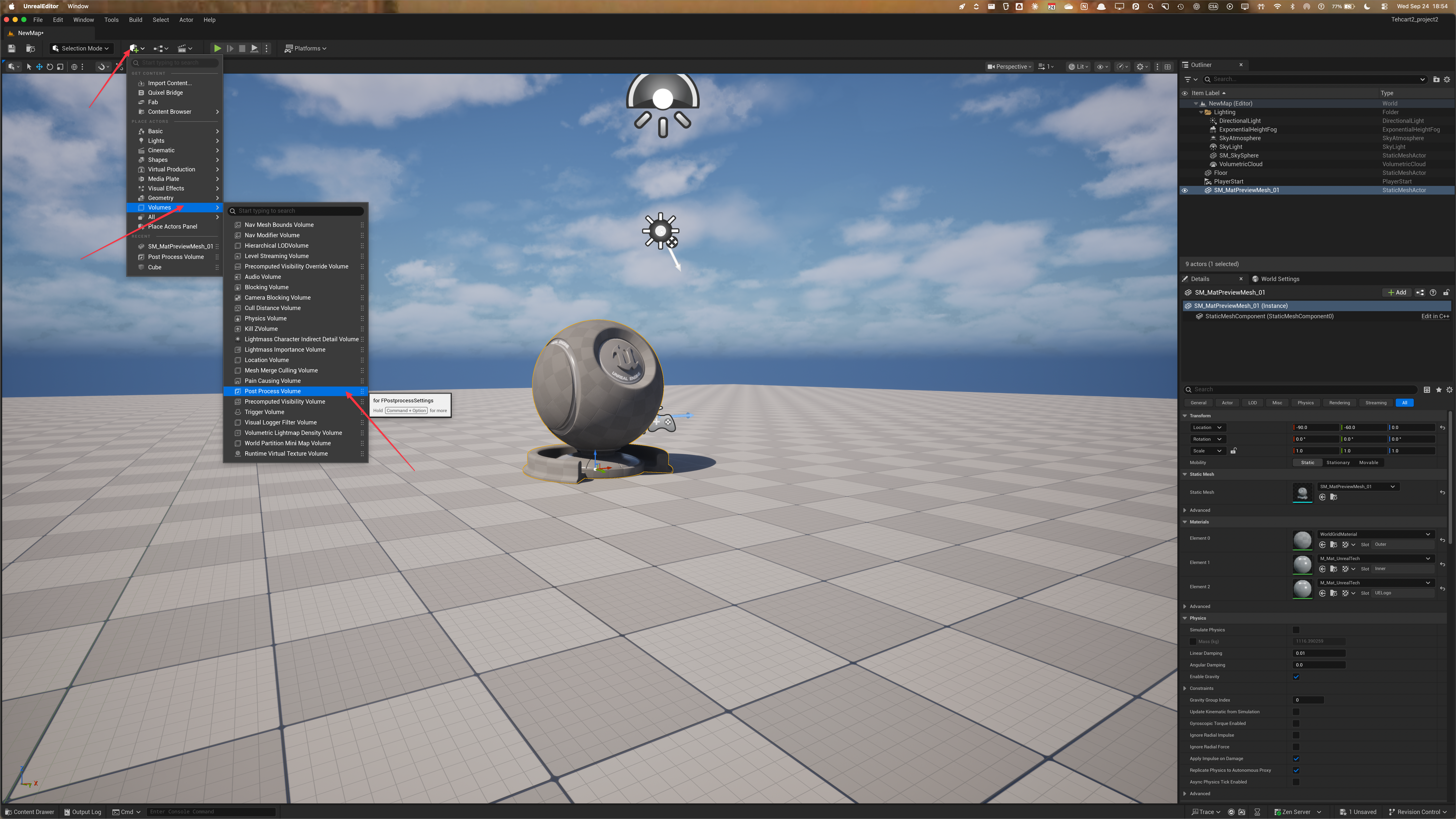Screen dimensions: 1456x819
Task: Toggle Replicate Physics to Autonomous Proxy checkbox
Action: pyautogui.click(x=1296, y=771)
